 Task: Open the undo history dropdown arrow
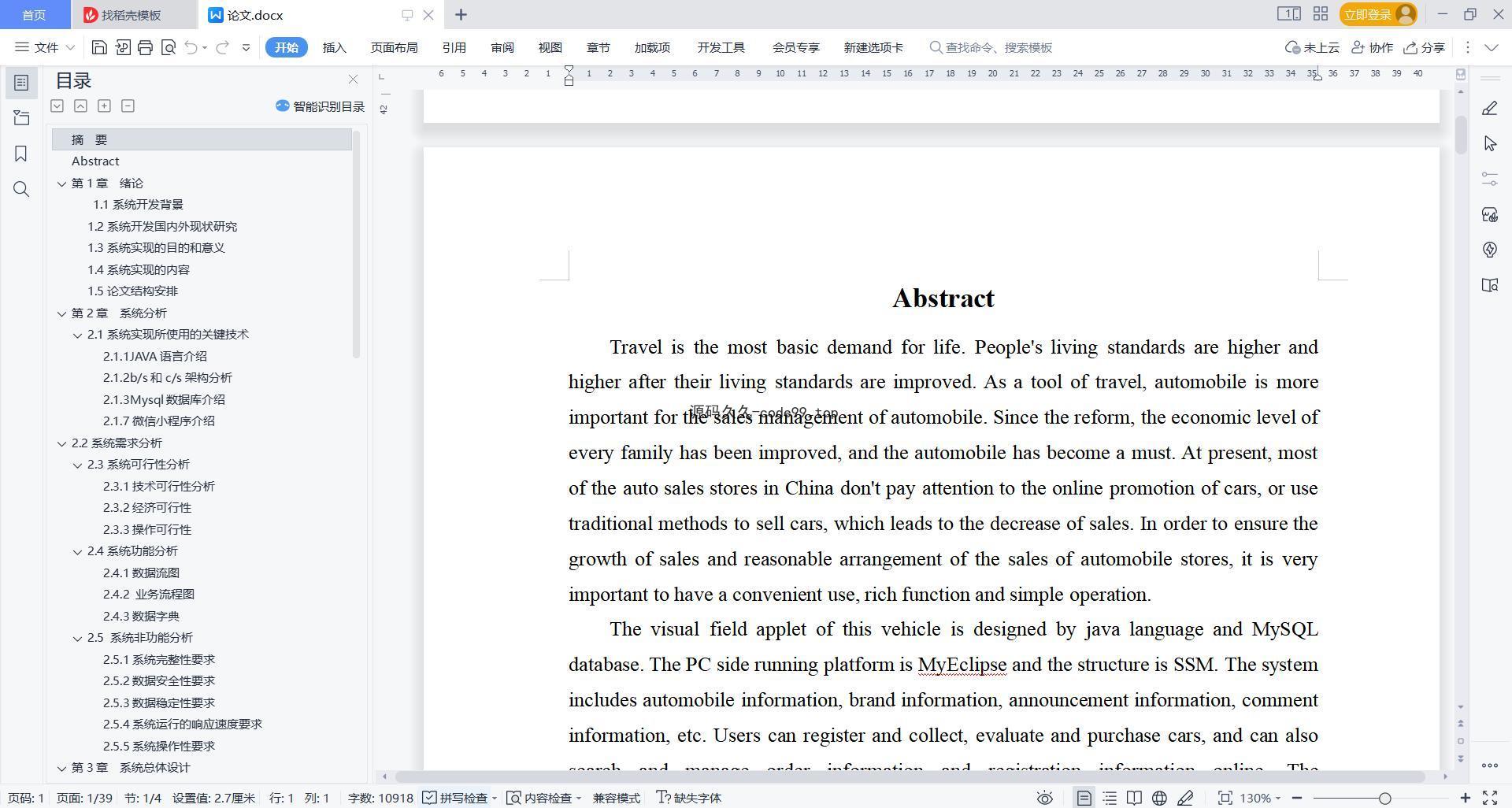coord(205,47)
